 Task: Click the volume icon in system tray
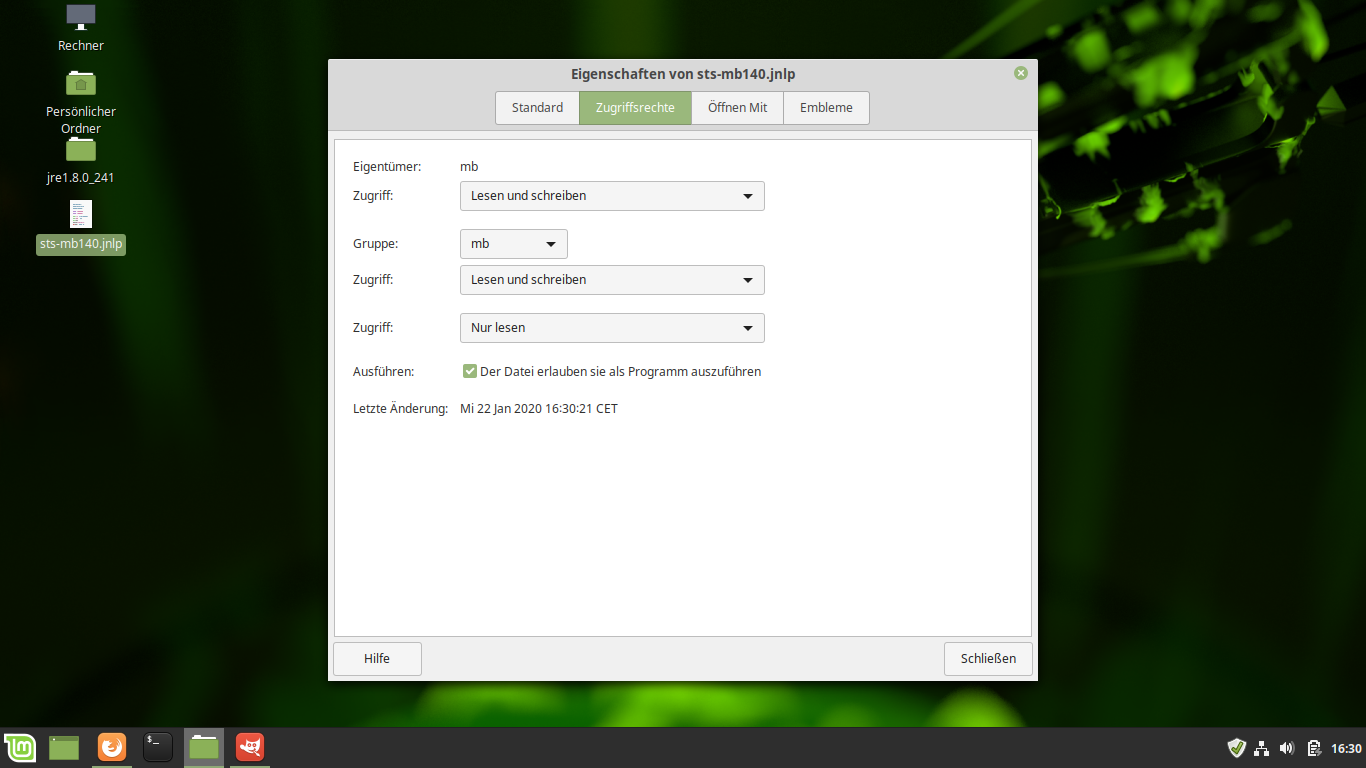[1287, 748]
